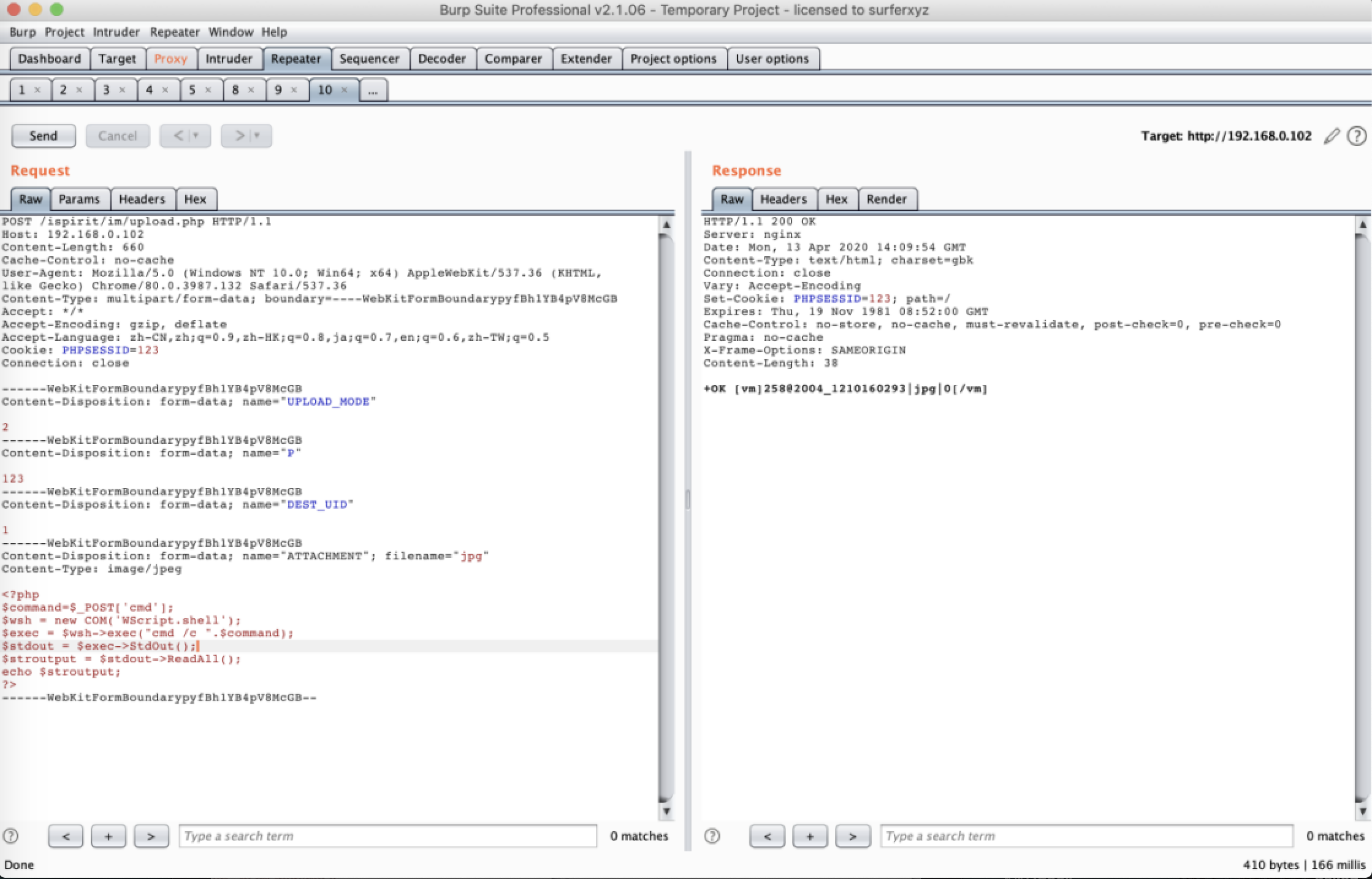
Task: Open the Repeater help question mark icon
Action: [x=1356, y=136]
